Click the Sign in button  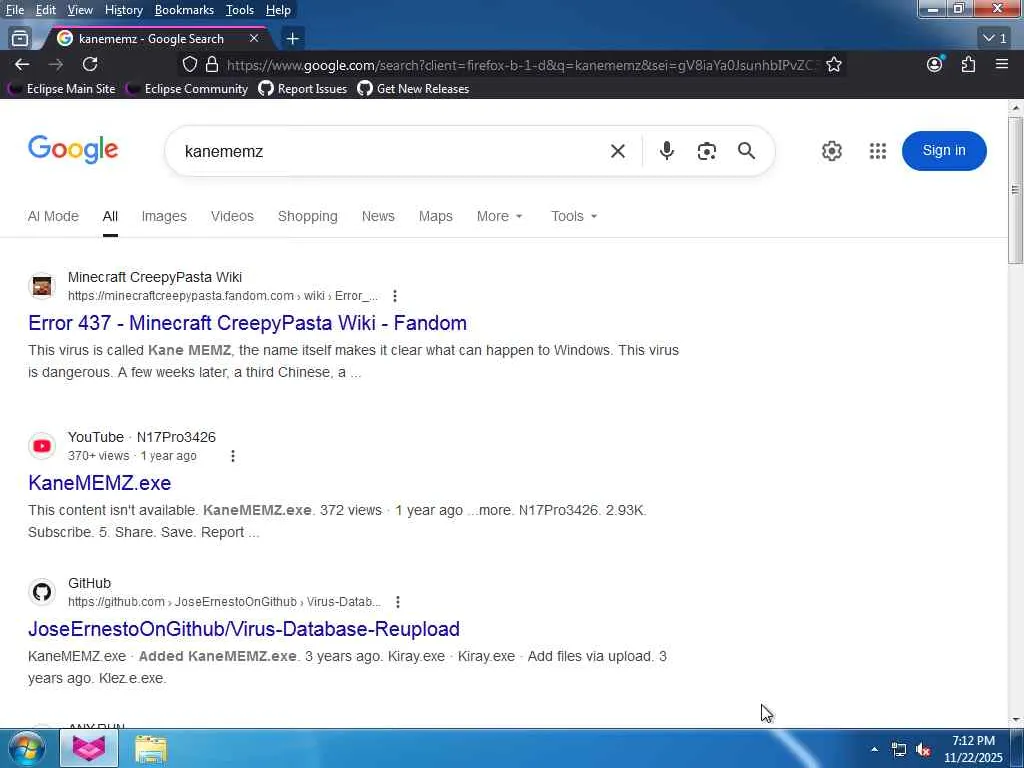click(944, 150)
